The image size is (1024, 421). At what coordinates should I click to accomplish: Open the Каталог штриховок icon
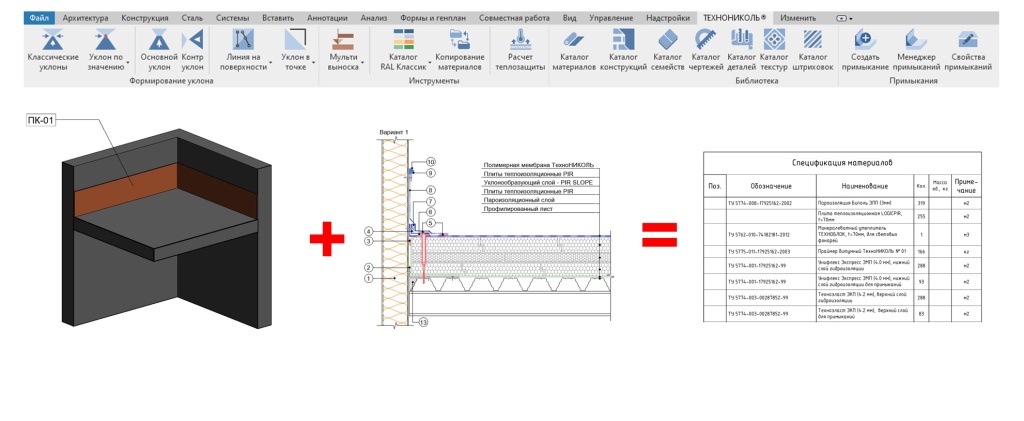tap(814, 41)
